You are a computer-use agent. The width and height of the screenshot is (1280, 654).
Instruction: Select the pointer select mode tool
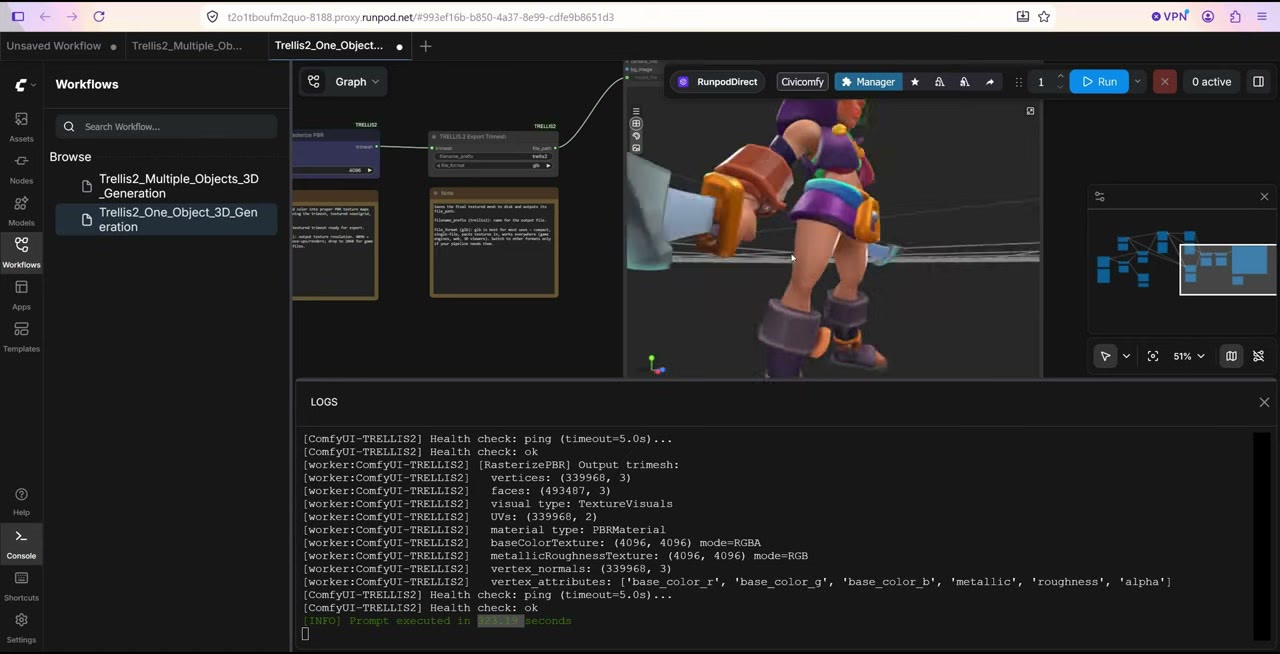(x=1105, y=356)
